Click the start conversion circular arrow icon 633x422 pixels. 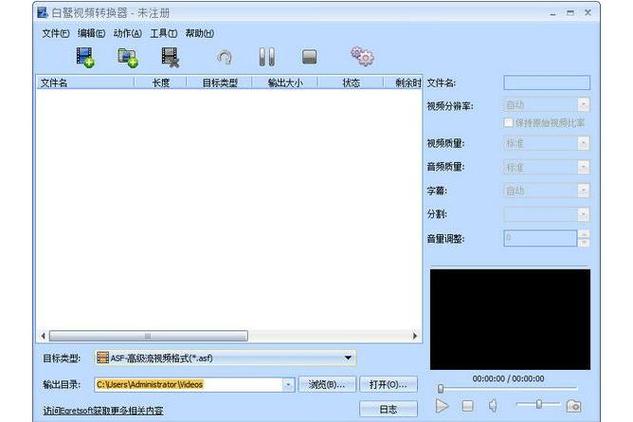click(224, 57)
